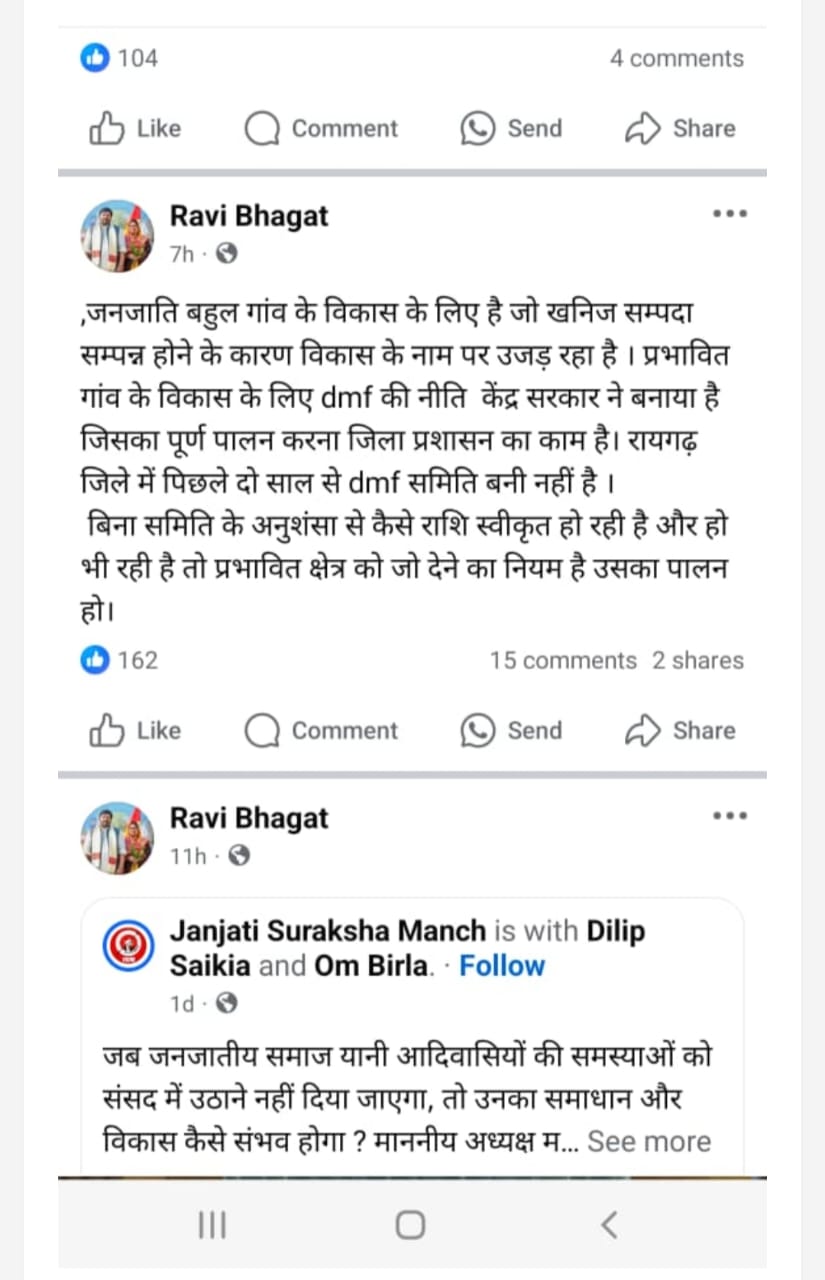Open Janjati Suraksha Manch page logo
This screenshot has width=825, height=1280.
tap(129, 946)
